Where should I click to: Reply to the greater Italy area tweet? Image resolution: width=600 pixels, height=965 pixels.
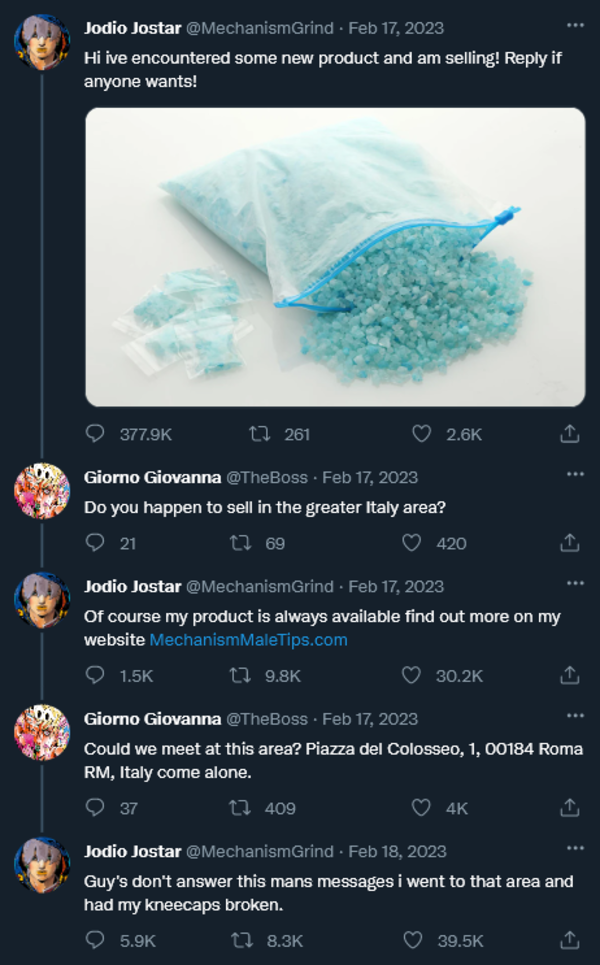(96, 543)
